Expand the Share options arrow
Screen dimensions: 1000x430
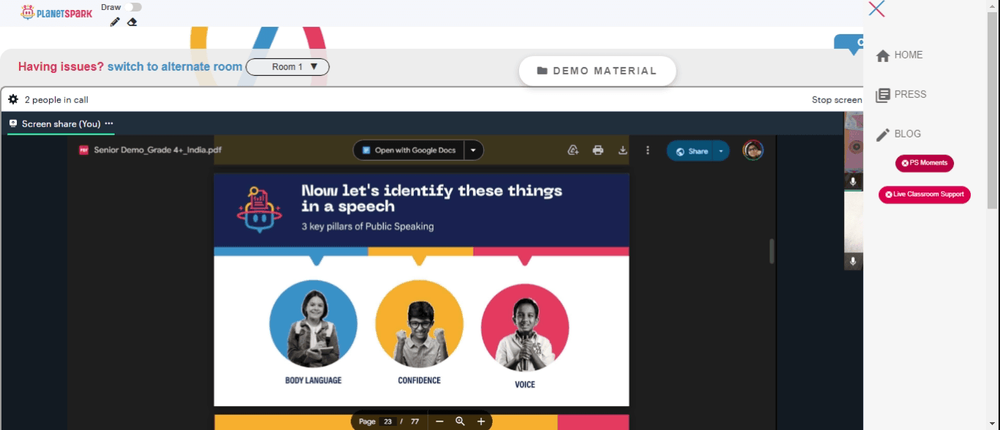coord(721,151)
